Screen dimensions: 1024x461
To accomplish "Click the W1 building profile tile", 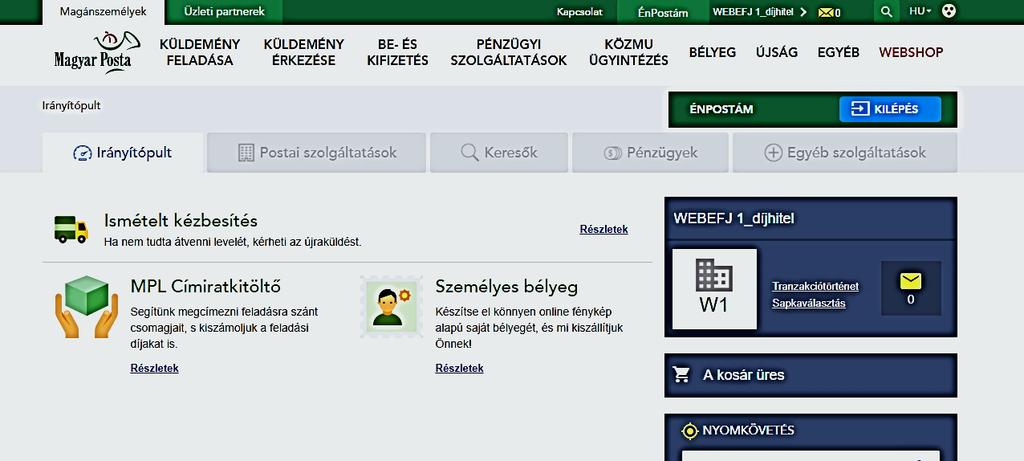I will click(x=714, y=289).
